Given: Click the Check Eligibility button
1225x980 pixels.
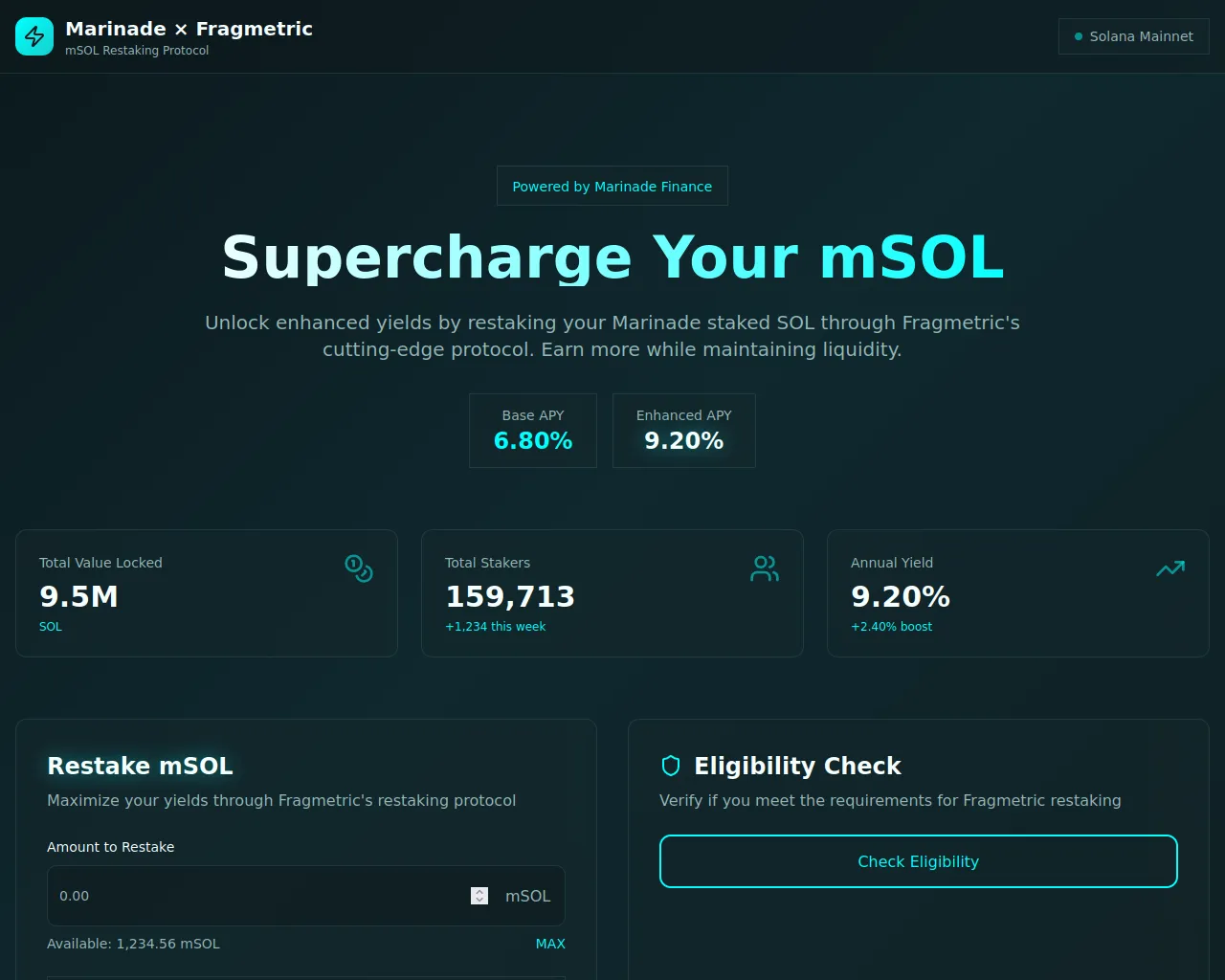Looking at the screenshot, I should [919, 861].
